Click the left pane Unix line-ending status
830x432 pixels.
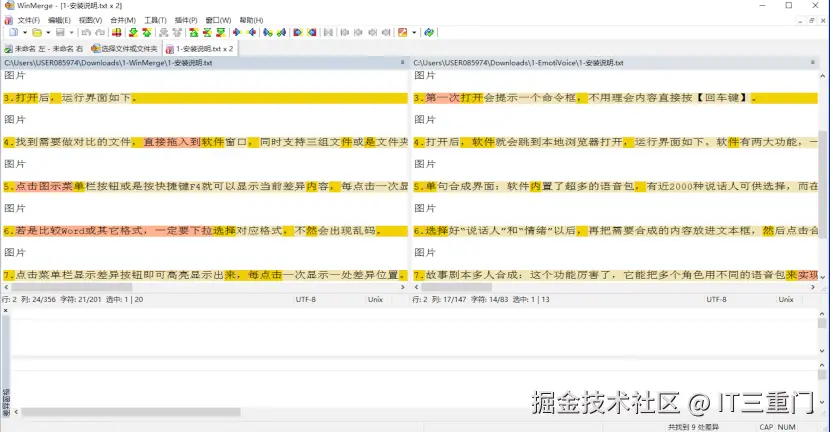375,300
